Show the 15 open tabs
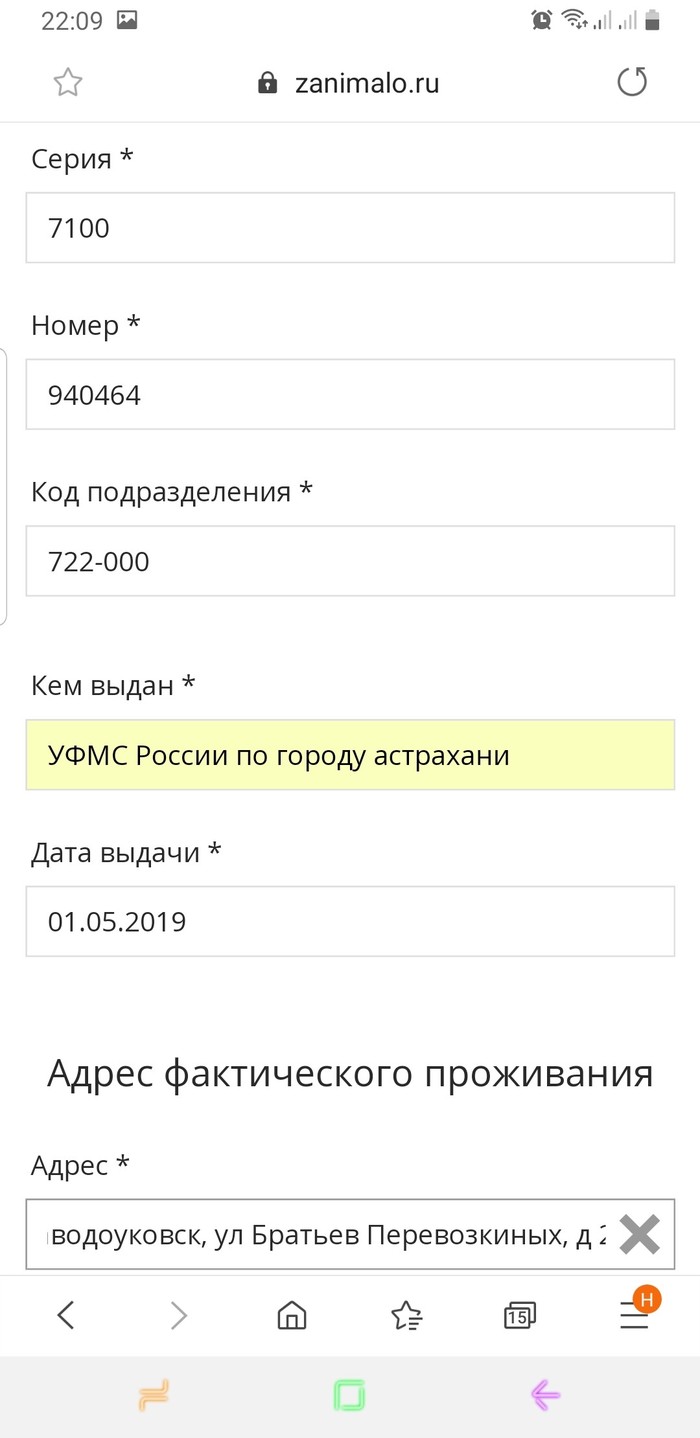The height and width of the screenshot is (1438, 700). click(519, 1316)
